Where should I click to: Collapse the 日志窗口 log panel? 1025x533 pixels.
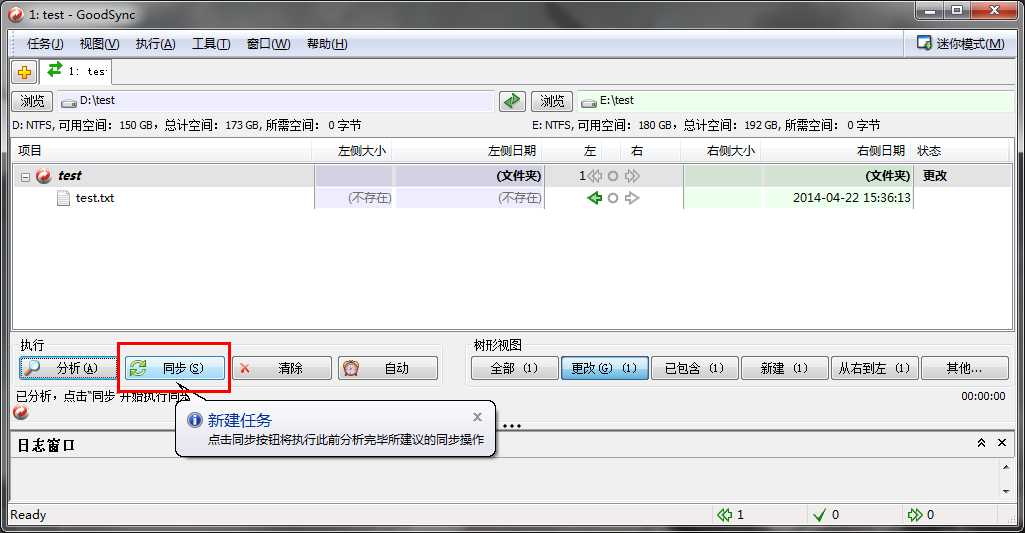click(x=981, y=443)
